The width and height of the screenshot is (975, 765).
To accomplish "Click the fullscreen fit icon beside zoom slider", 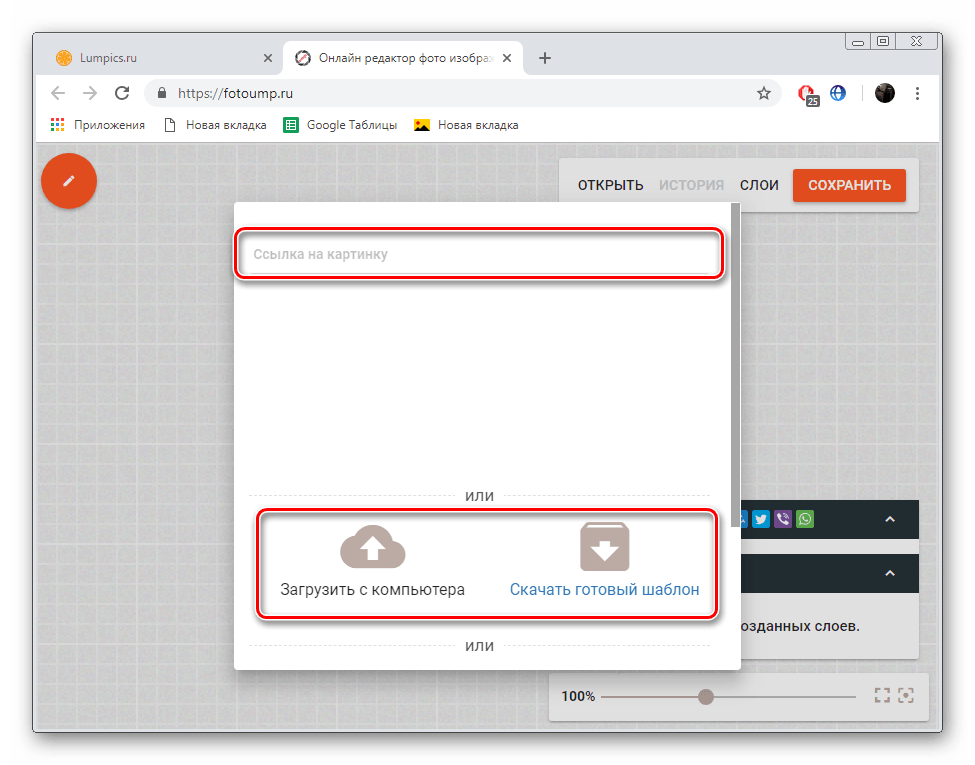I will pos(882,696).
